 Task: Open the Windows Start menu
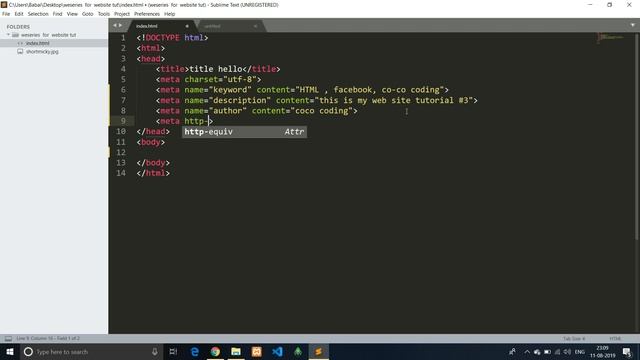[x=10, y=352]
